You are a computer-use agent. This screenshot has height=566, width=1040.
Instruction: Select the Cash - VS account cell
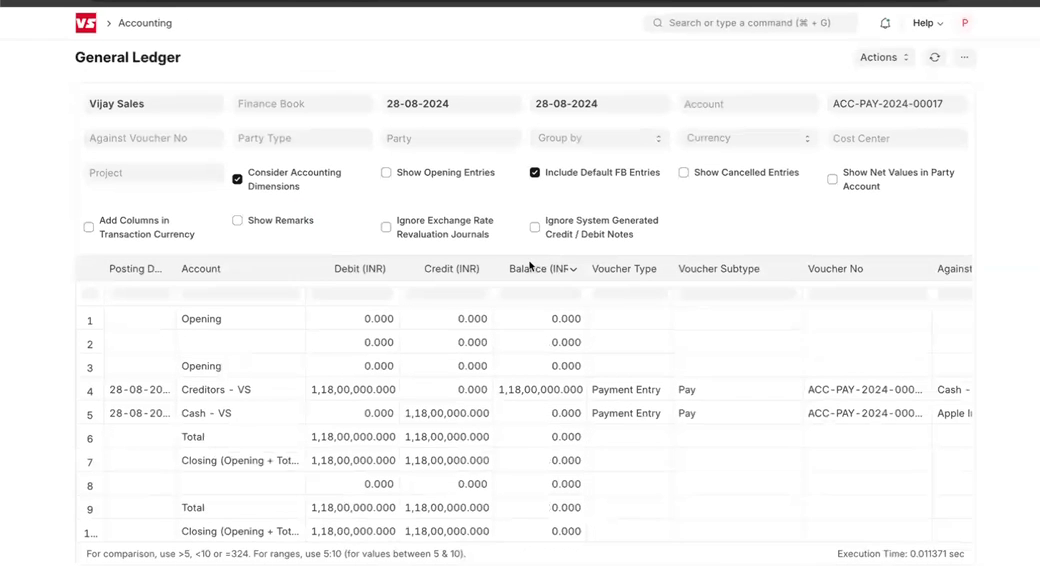[x=206, y=413]
